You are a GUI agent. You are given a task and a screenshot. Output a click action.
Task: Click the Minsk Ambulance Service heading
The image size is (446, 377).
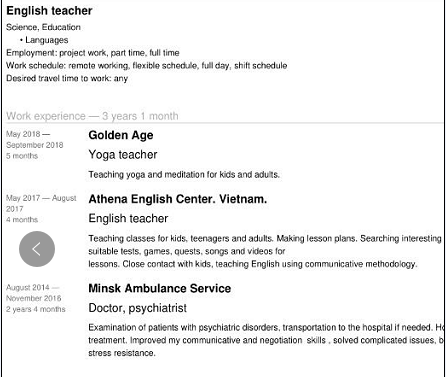click(x=160, y=288)
